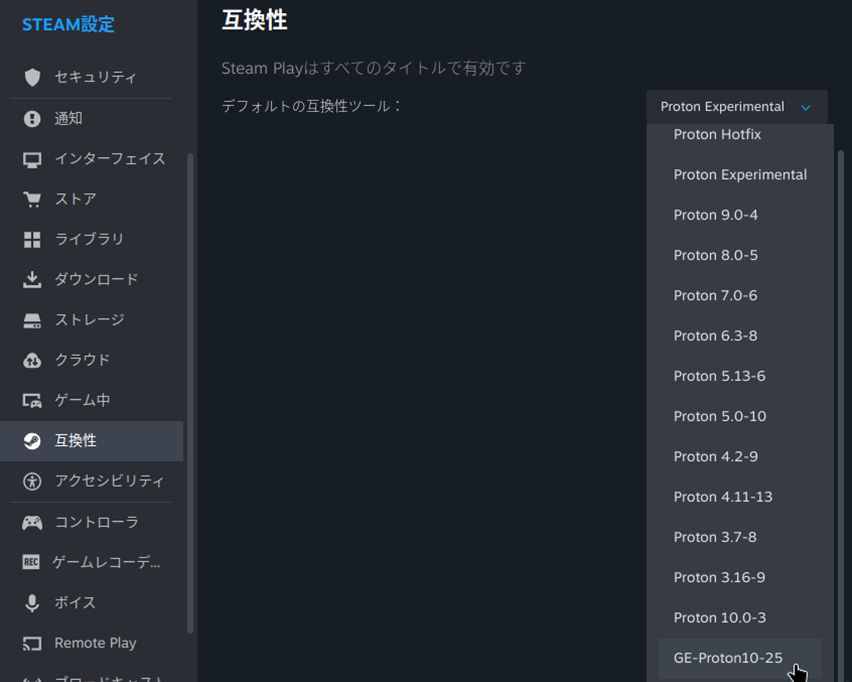Click the downloads arrow icon
The image size is (852, 682).
tap(32, 279)
